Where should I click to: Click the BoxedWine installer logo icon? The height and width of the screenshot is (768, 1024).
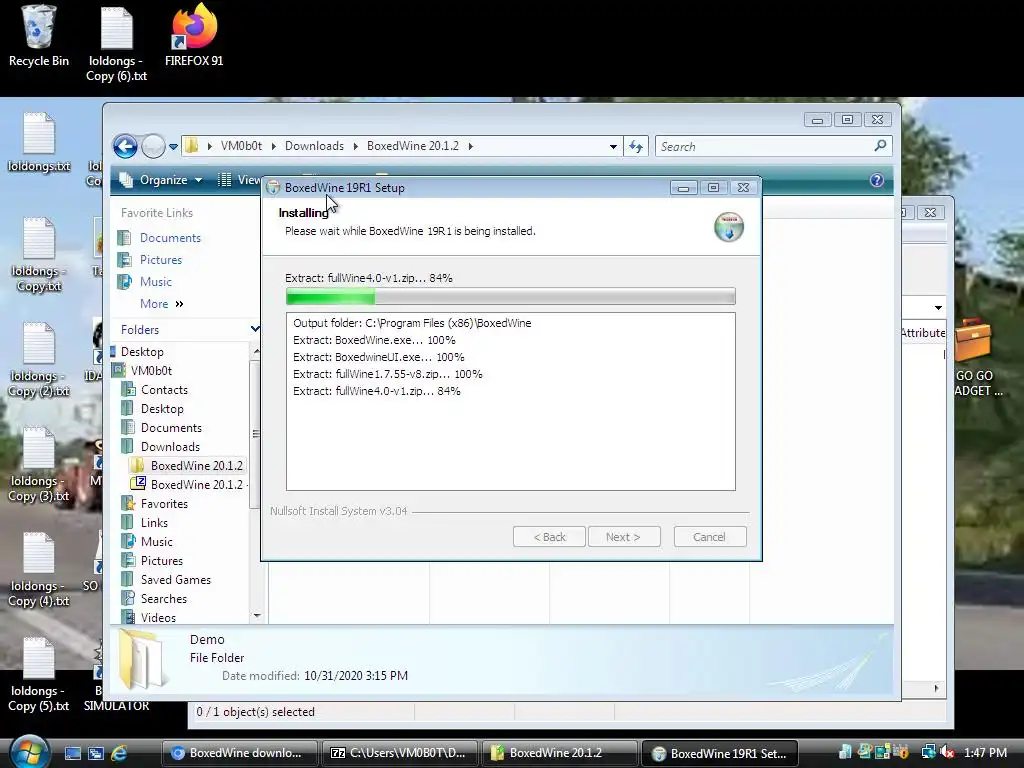[729, 227]
